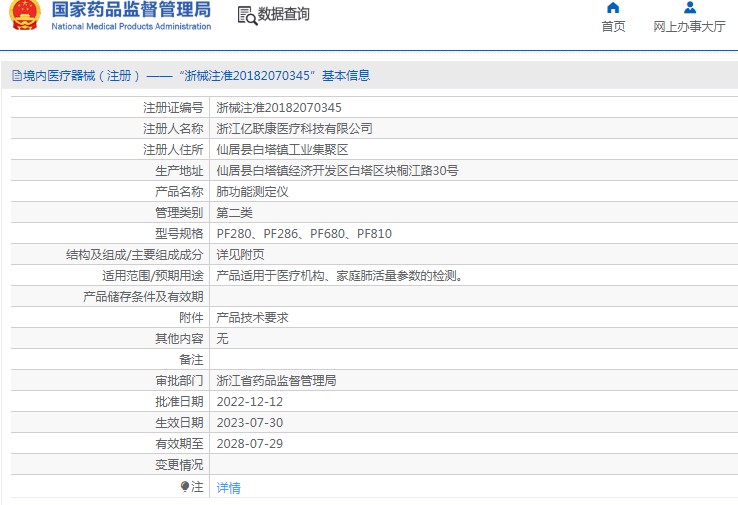This screenshot has width=738, height=505.
Task: Click 结构及组成/主要组成成分 label
Action: click(135, 255)
